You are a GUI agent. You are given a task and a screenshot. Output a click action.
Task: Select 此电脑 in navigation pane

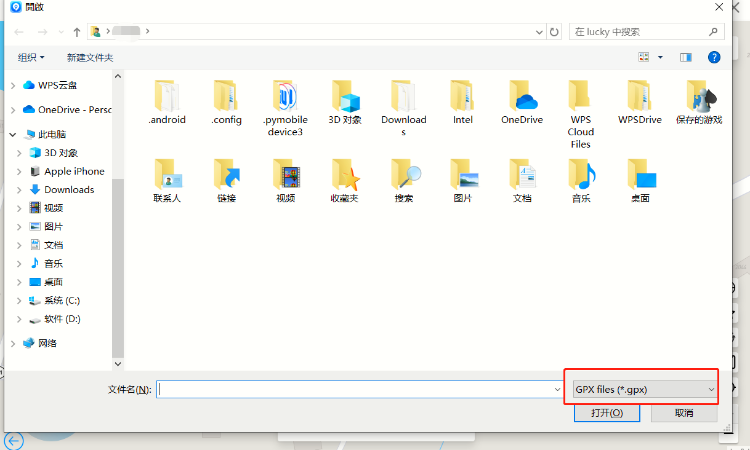click(x=45, y=134)
